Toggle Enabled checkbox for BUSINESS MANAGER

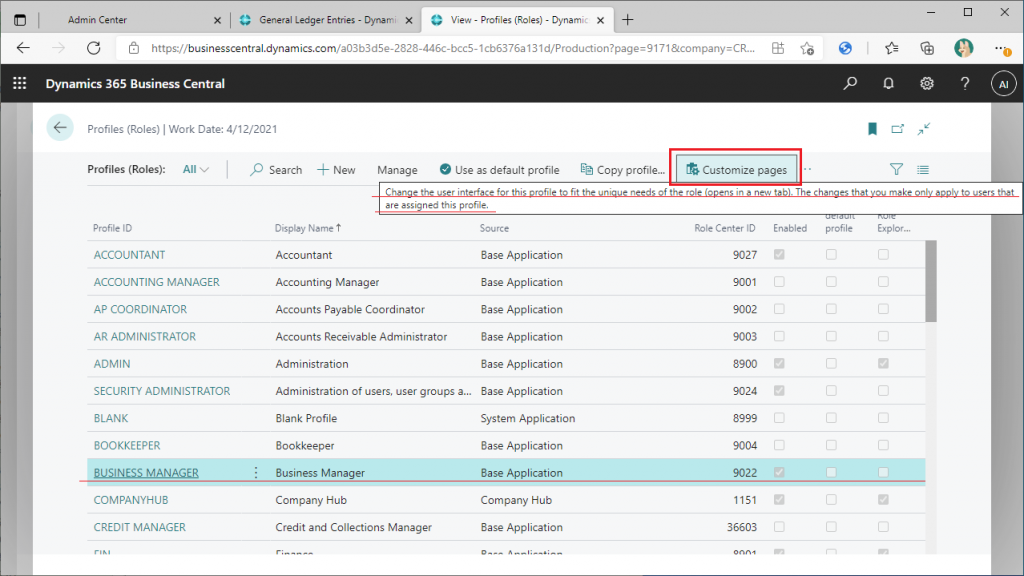pyautogui.click(x=779, y=472)
